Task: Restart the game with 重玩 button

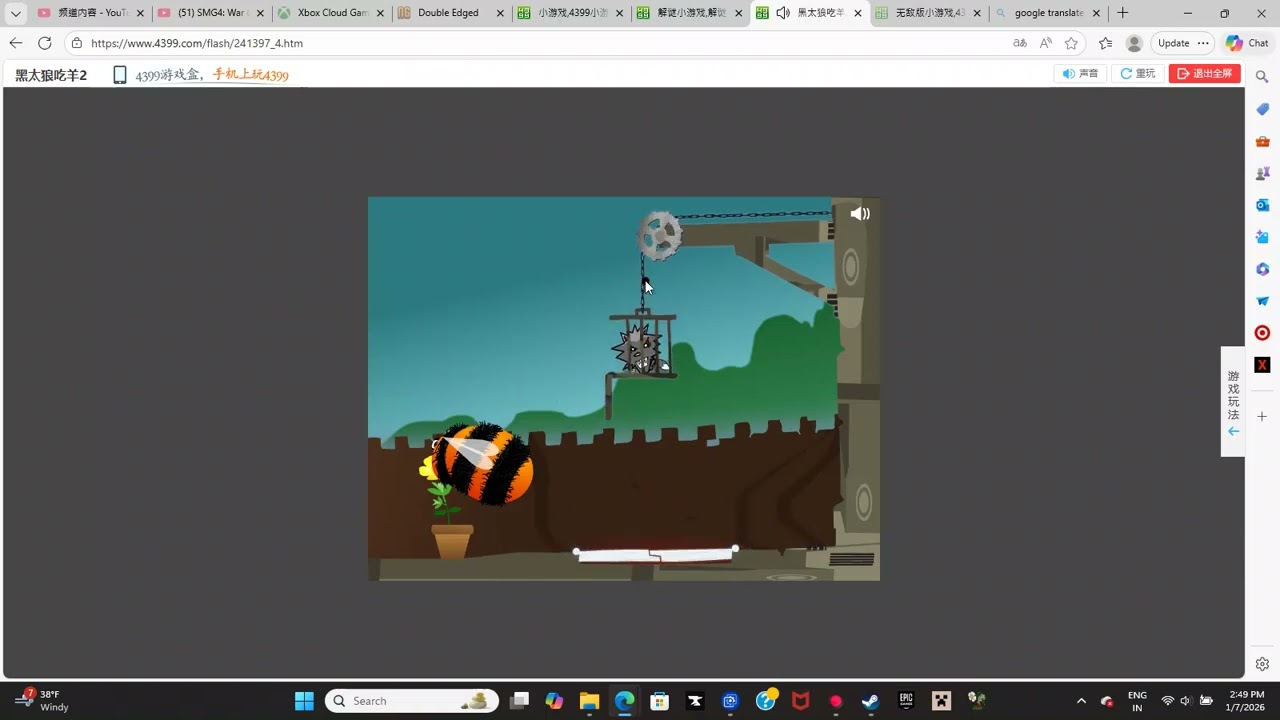Action: tap(1138, 73)
